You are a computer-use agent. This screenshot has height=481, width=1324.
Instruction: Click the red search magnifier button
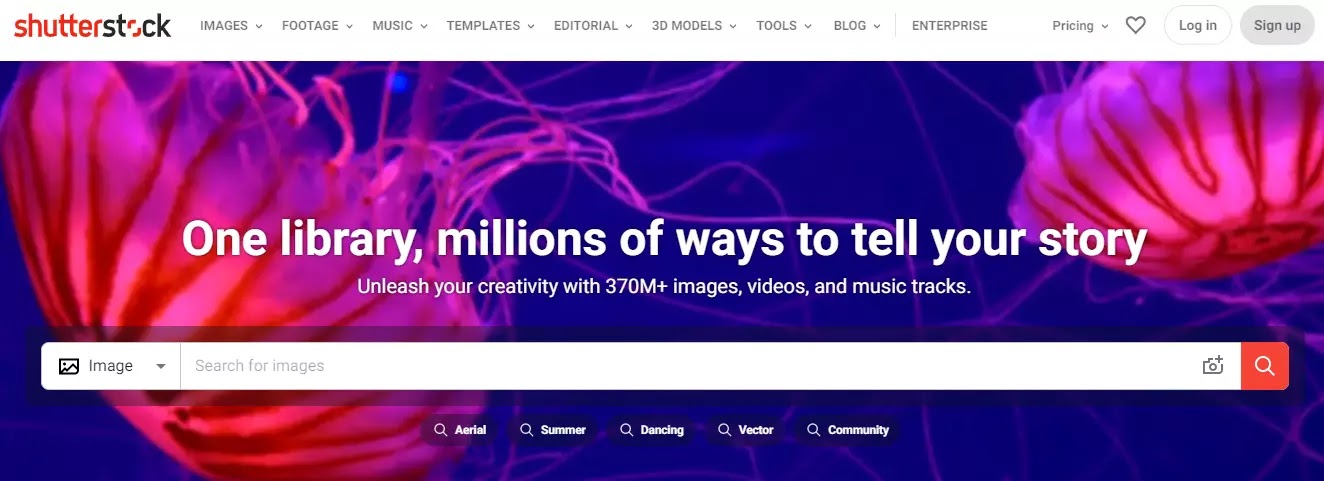pos(1265,366)
